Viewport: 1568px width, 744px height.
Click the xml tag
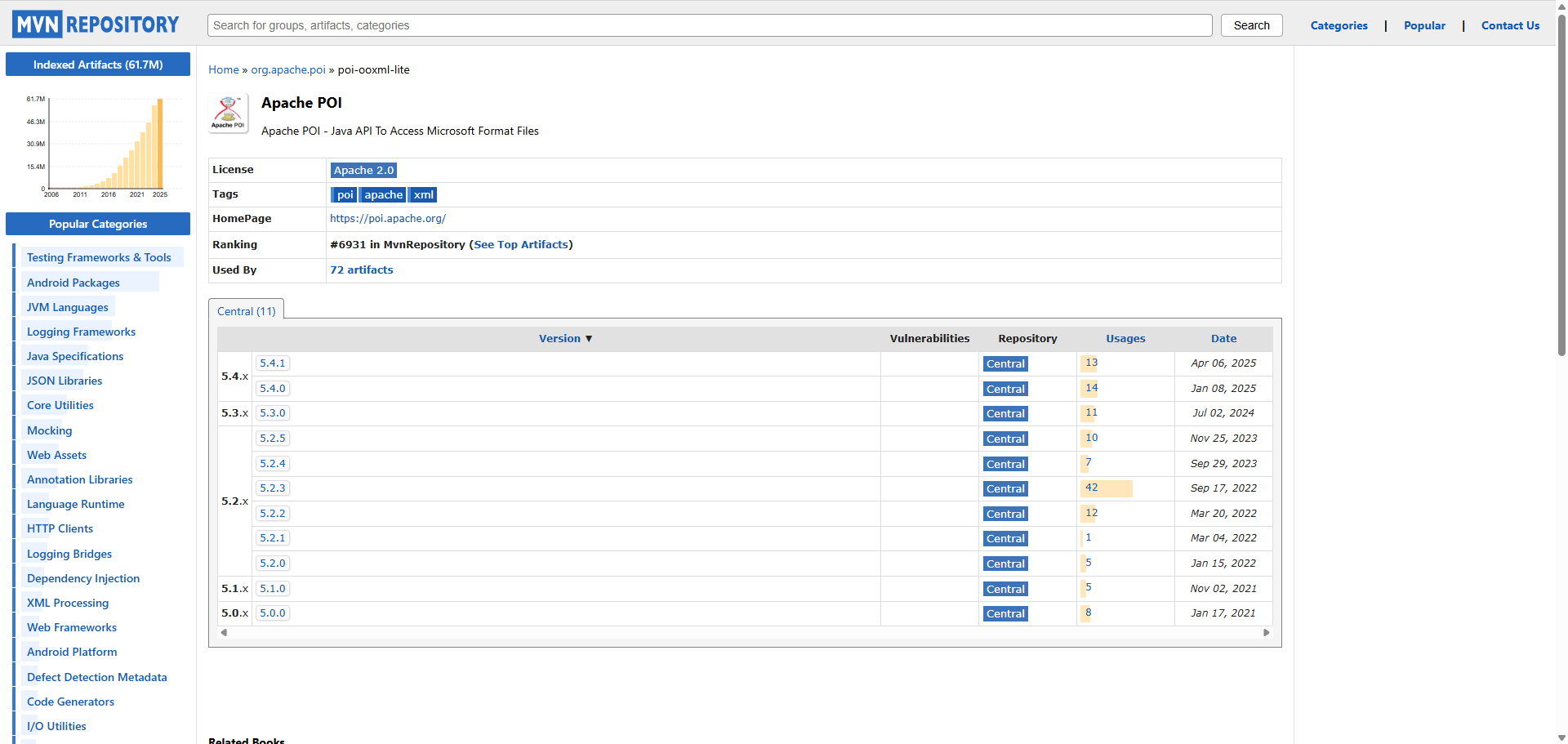coord(423,194)
